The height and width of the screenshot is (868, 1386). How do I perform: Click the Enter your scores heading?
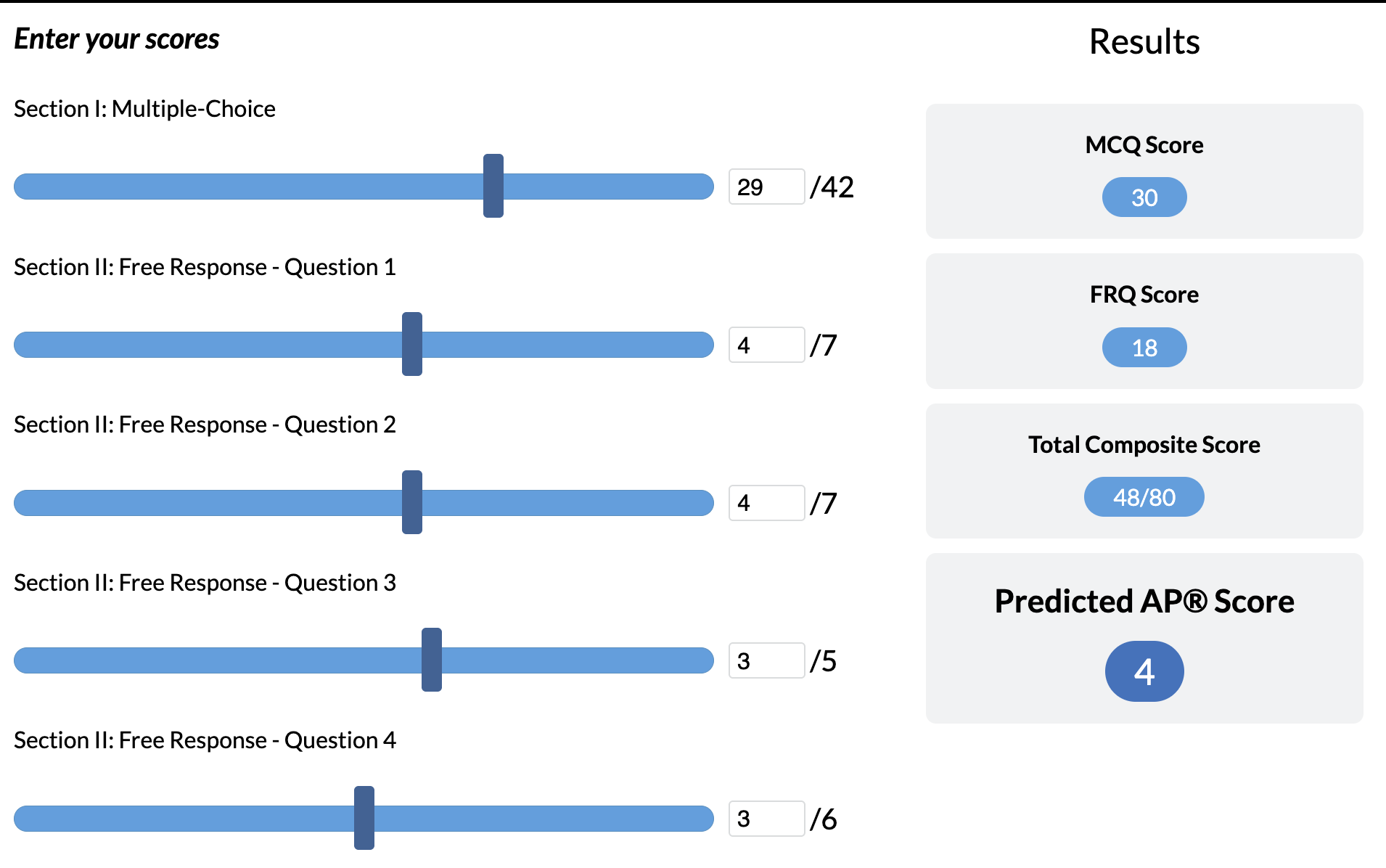pos(117,39)
